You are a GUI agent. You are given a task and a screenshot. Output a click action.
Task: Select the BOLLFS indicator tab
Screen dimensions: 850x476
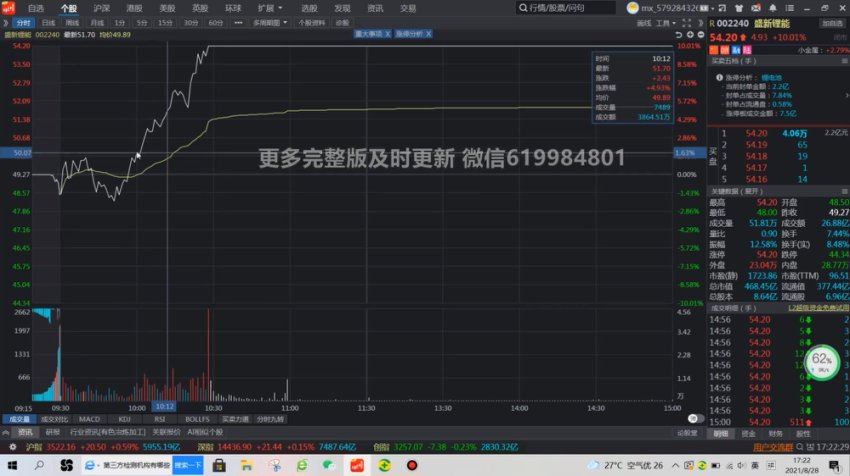click(197, 419)
